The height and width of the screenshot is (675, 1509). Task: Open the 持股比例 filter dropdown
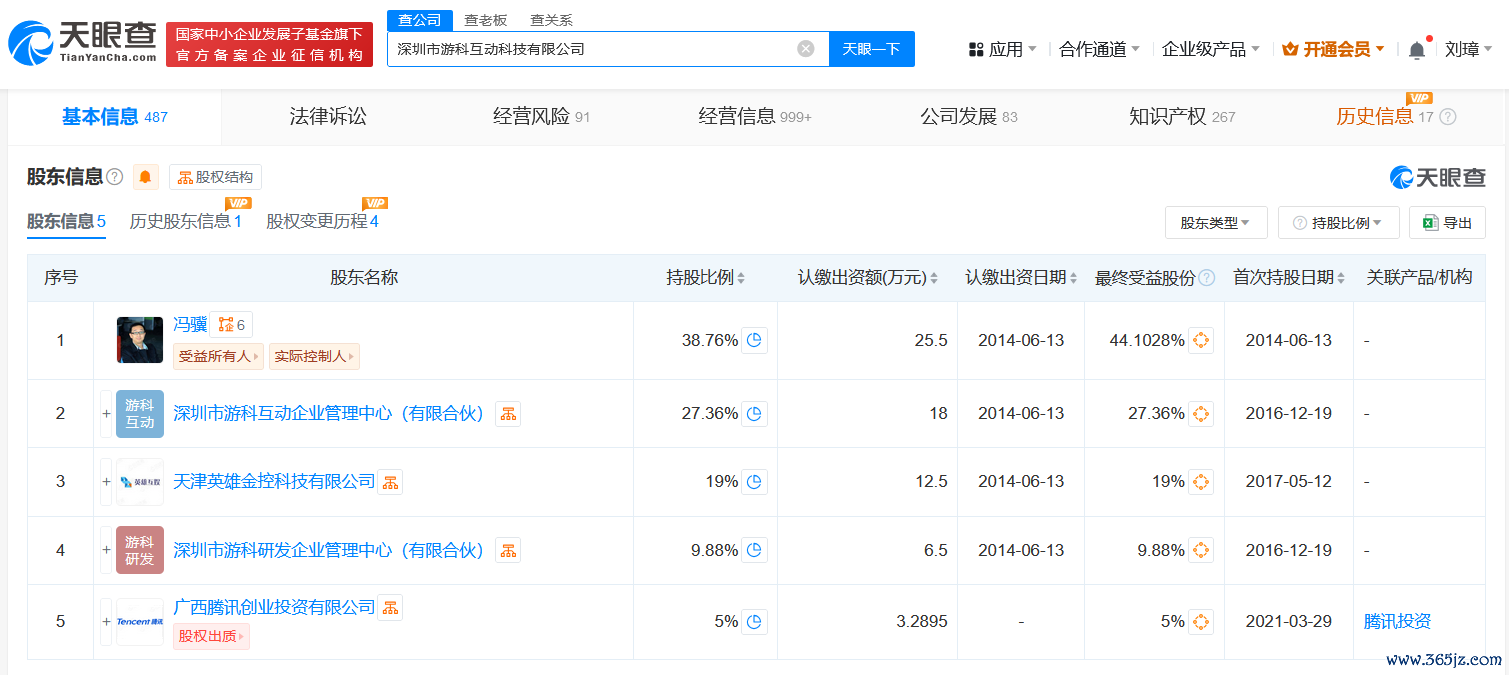pyautogui.click(x=1338, y=223)
